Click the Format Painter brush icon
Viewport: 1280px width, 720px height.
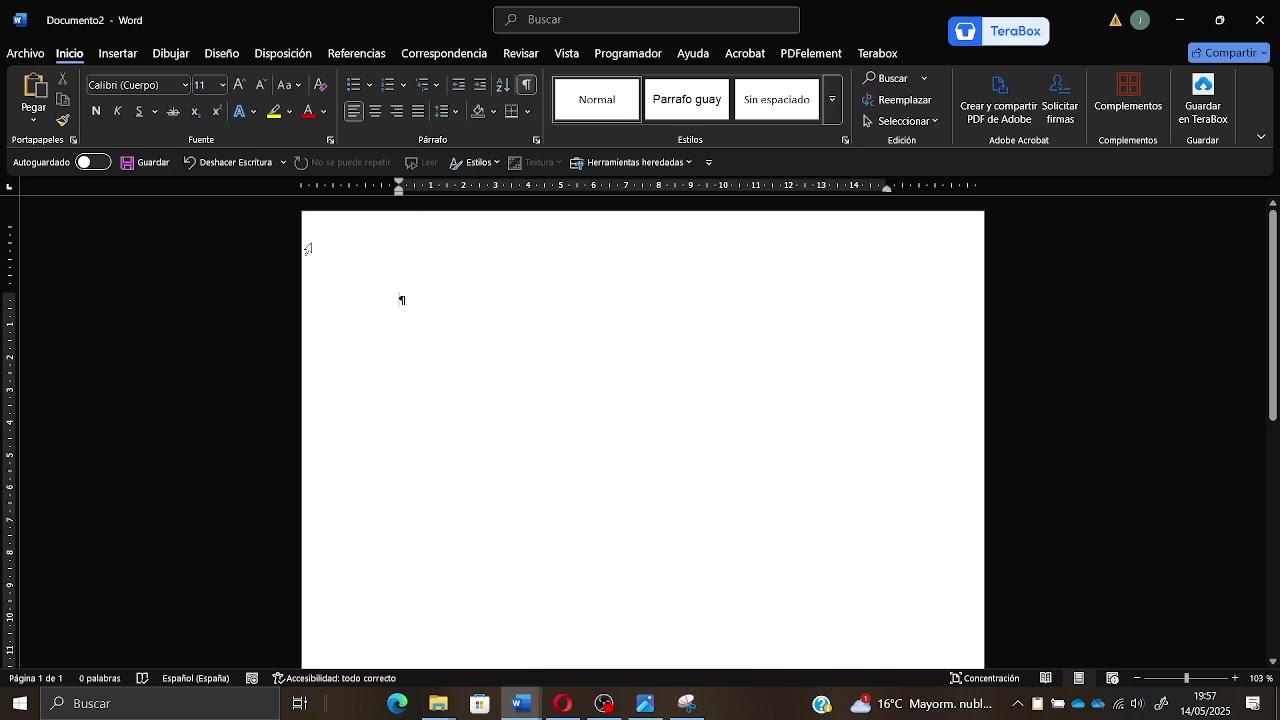[x=62, y=120]
